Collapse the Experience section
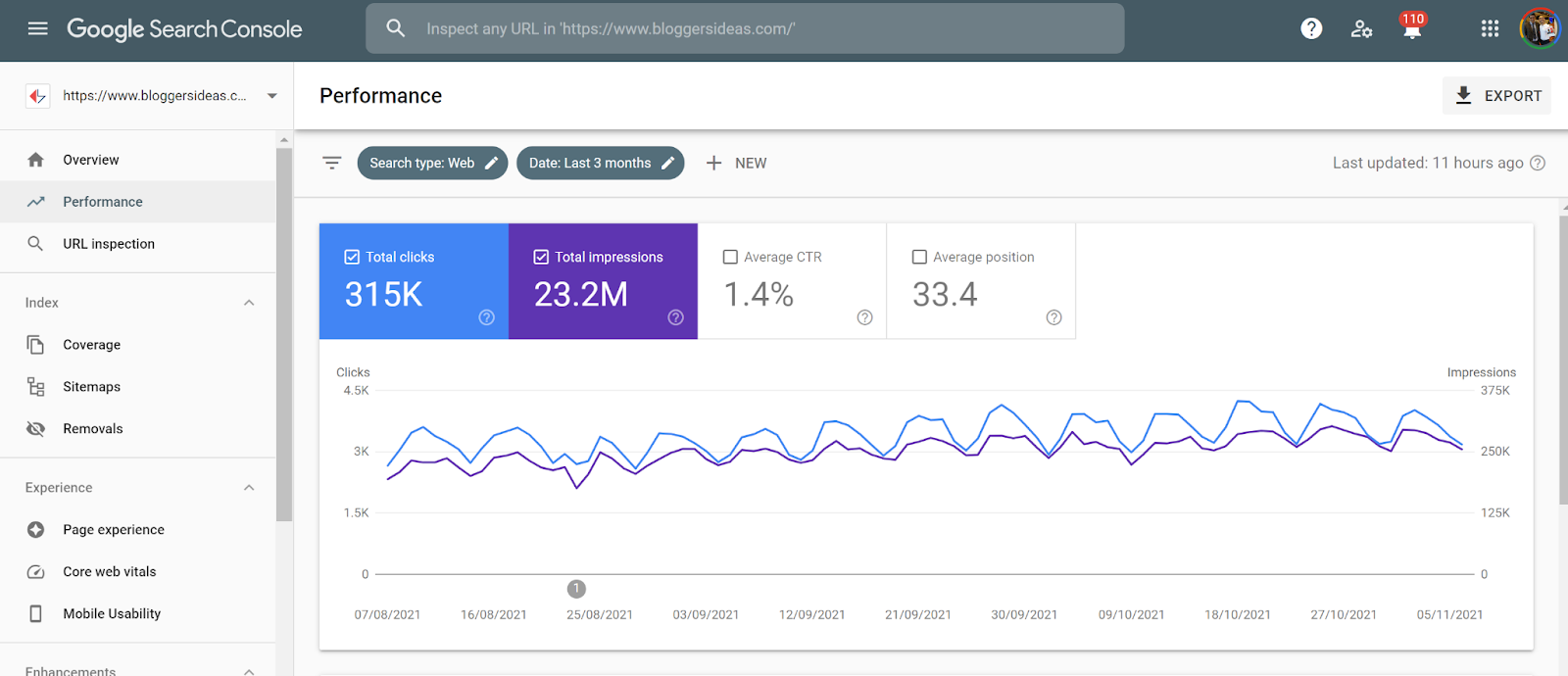Viewport: 1568px width, 676px height. pos(249,488)
